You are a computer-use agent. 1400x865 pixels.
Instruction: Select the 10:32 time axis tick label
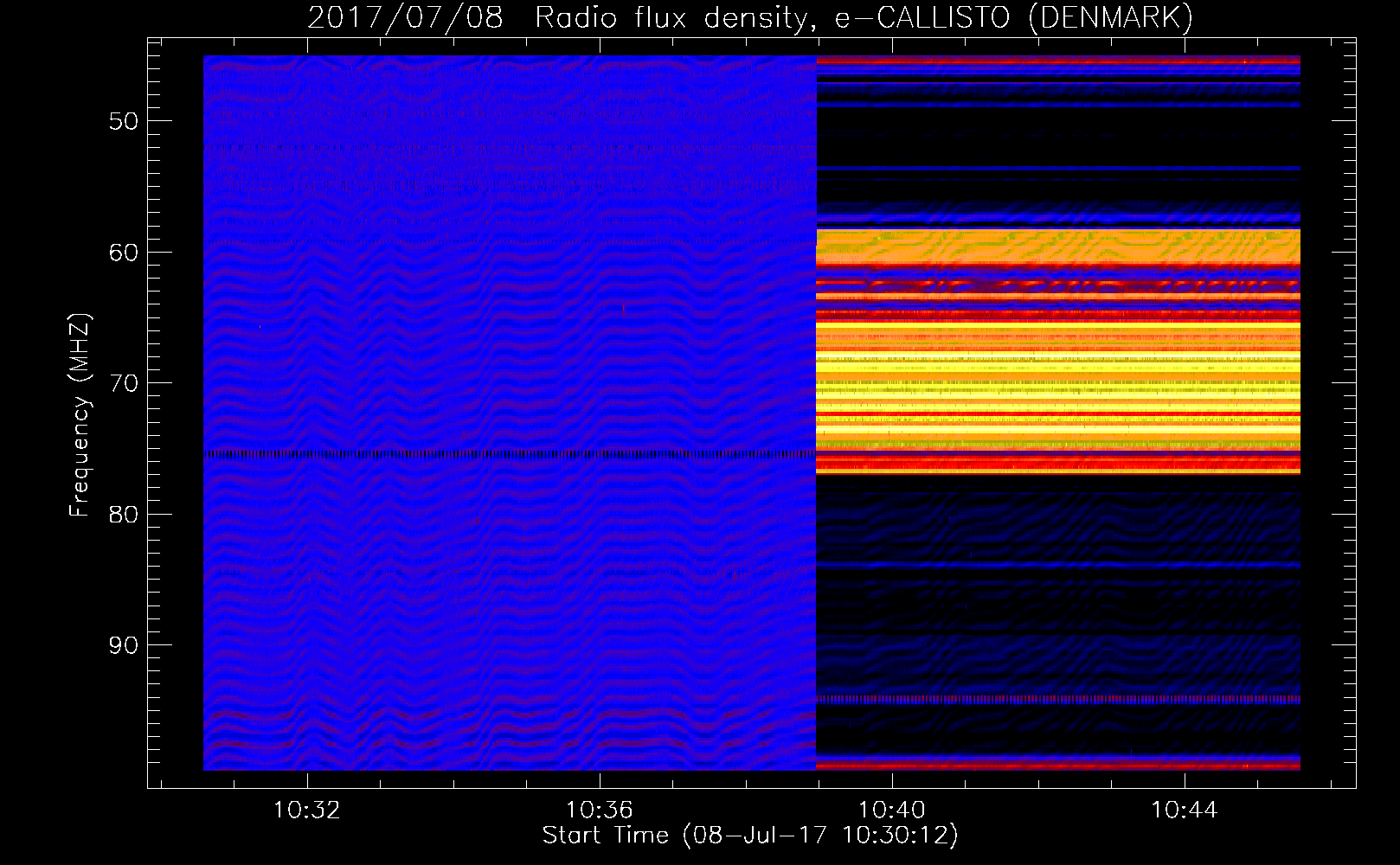coord(306,810)
